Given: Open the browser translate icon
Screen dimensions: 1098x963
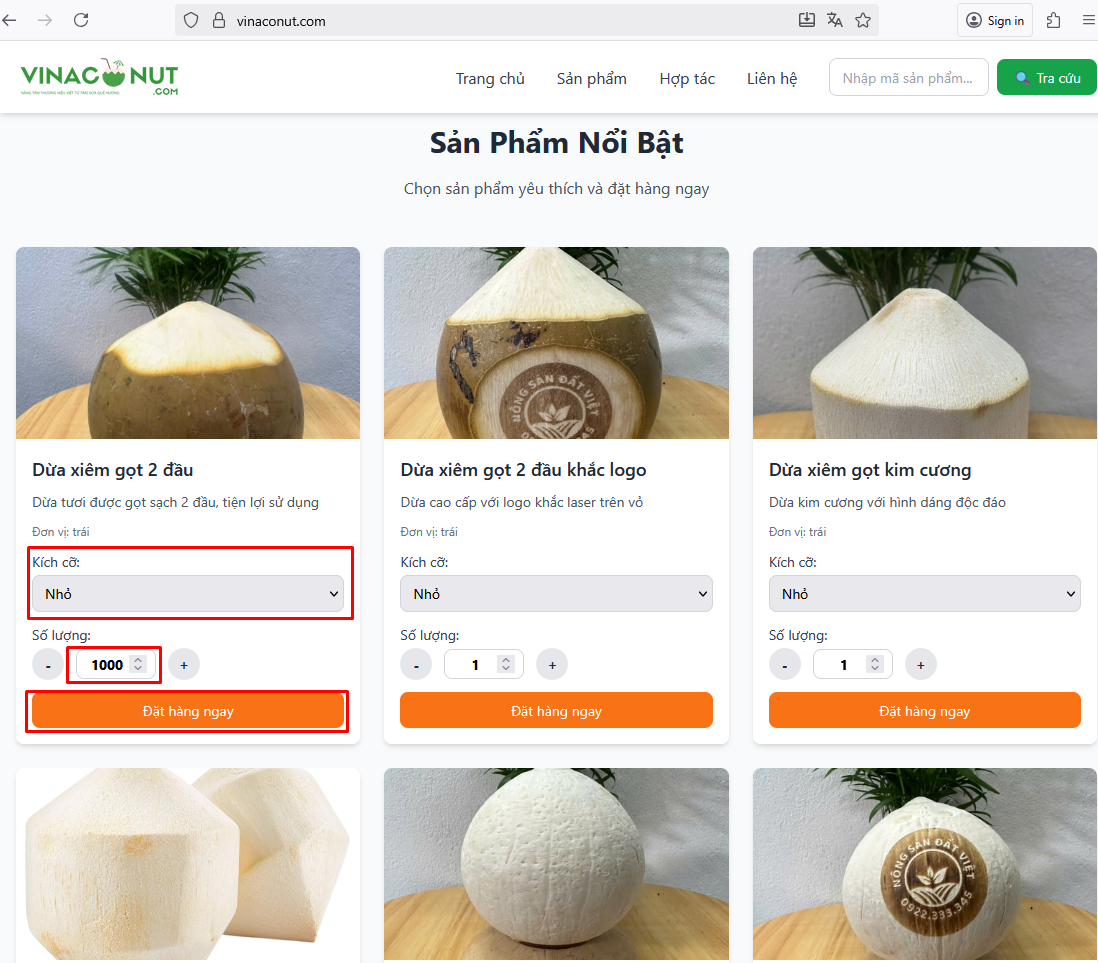Looking at the screenshot, I should (835, 20).
